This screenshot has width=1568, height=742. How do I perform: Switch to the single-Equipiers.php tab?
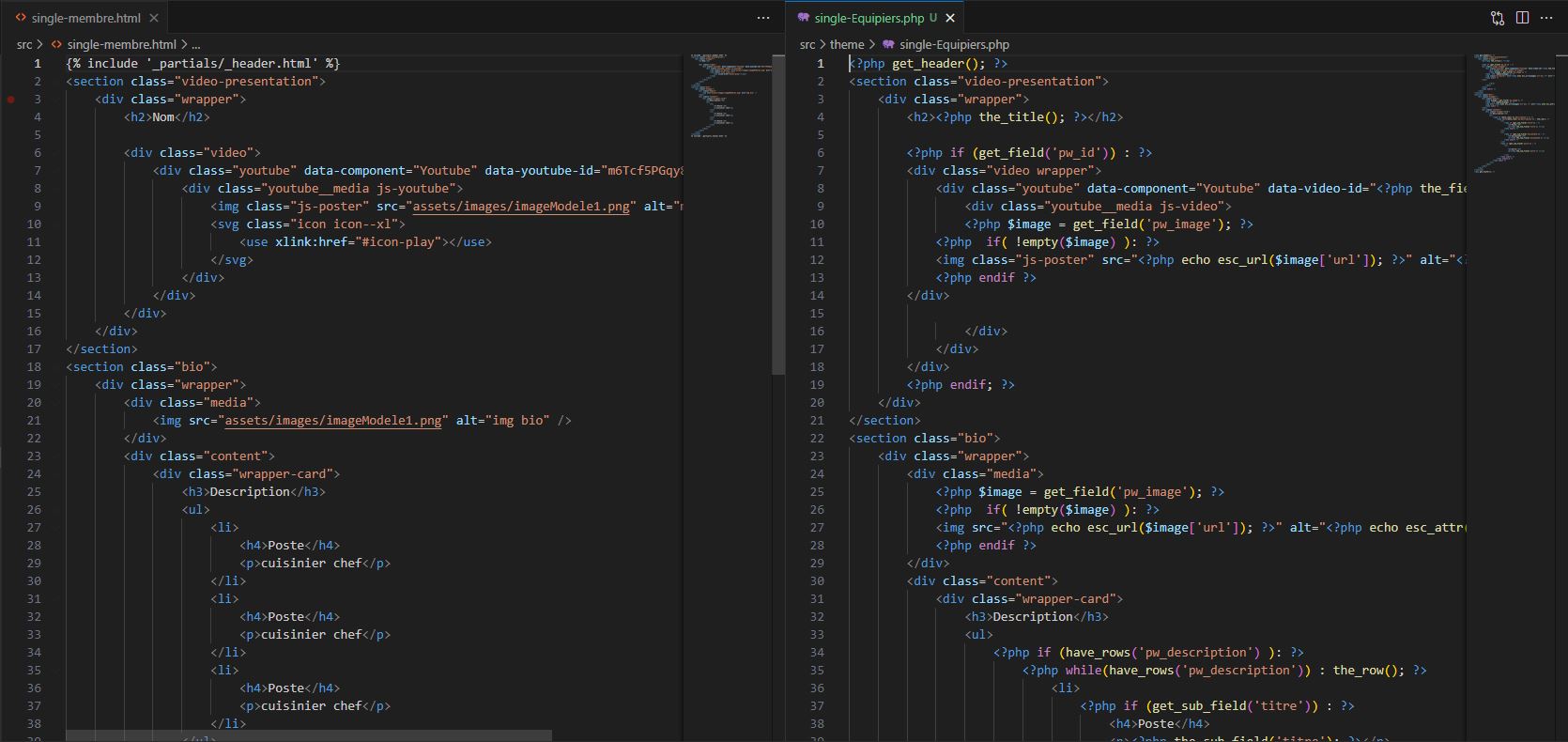pyautogui.click(x=869, y=18)
